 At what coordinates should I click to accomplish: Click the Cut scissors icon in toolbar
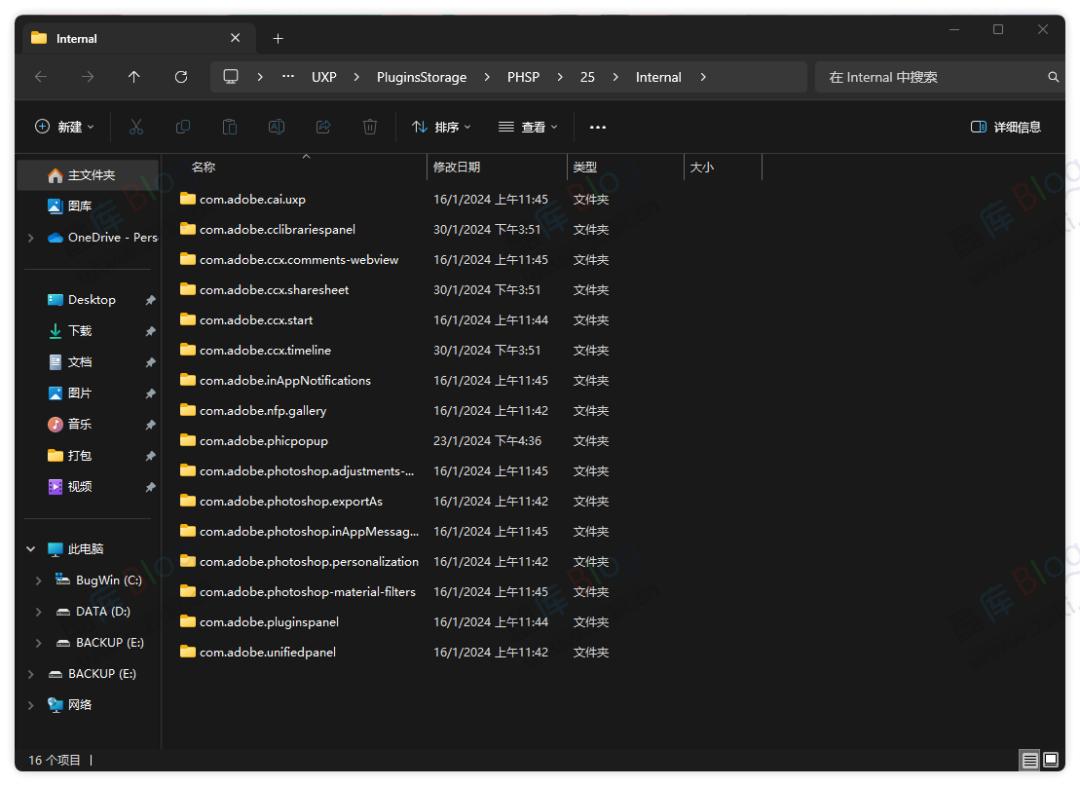(x=136, y=127)
